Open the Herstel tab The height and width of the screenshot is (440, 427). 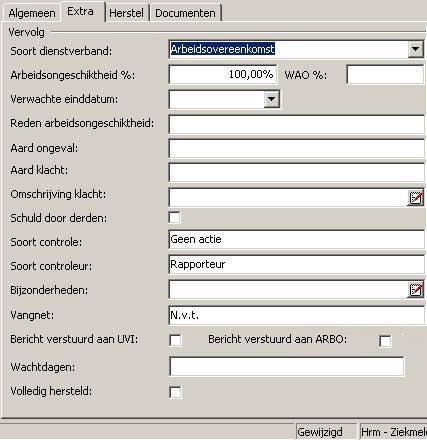pyautogui.click(x=126, y=13)
